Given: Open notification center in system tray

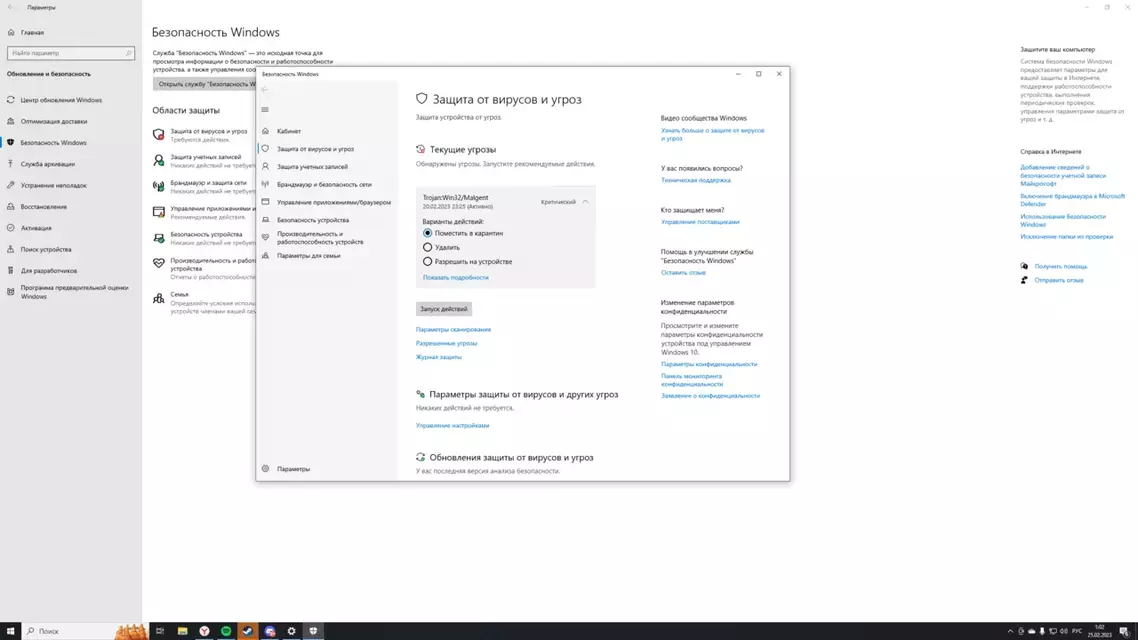Looking at the screenshot, I should tap(1124, 631).
